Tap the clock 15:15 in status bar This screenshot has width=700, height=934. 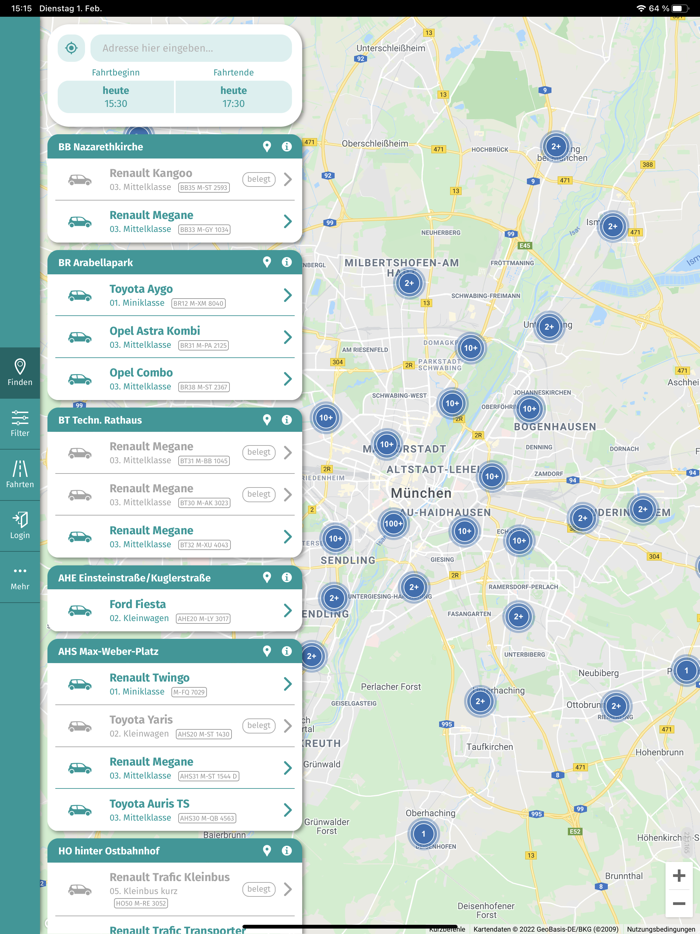click(21, 8)
